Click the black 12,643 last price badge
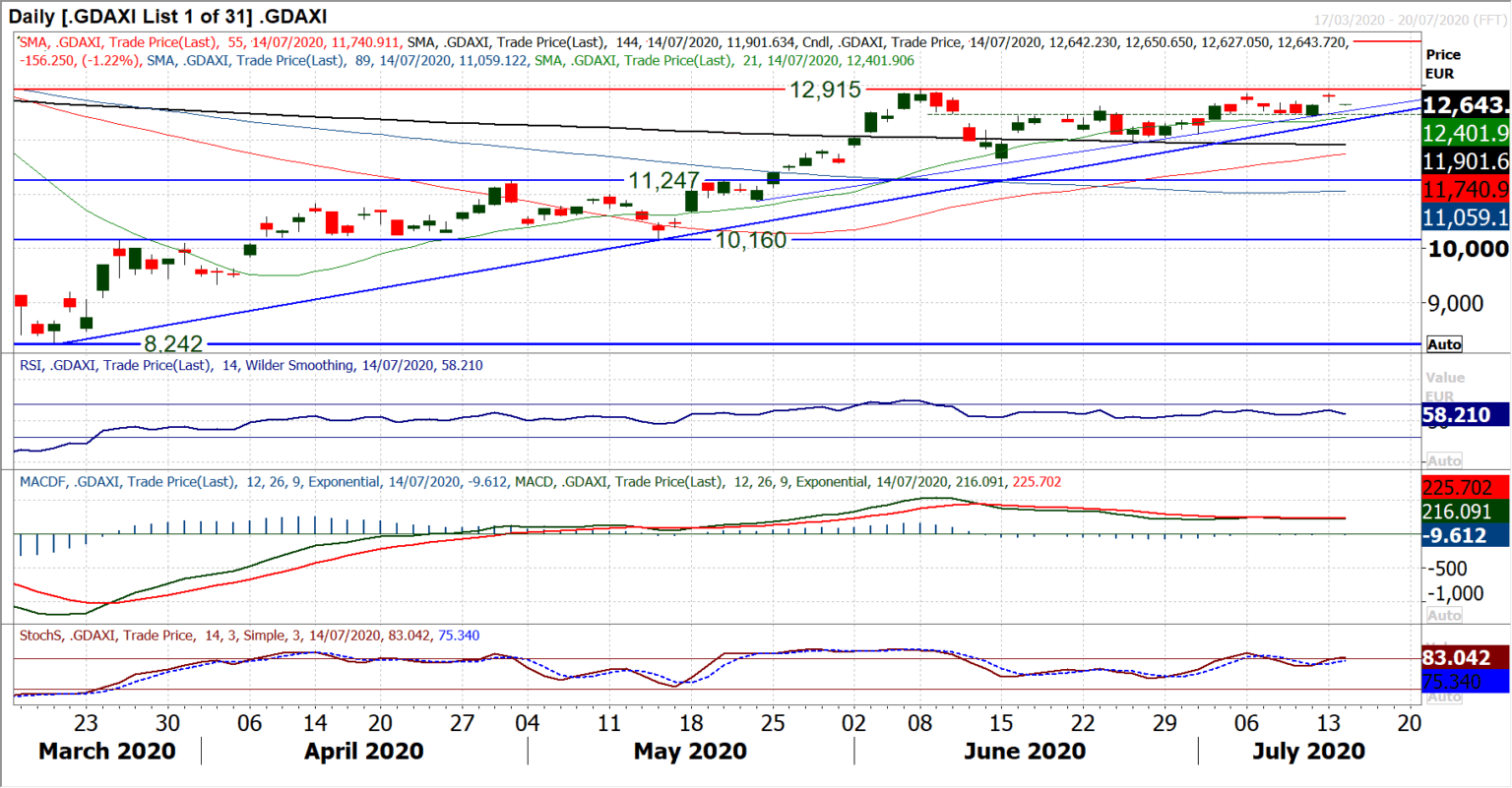Image resolution: width=1512 pixels, height=788 pixels. point(1464,102)
